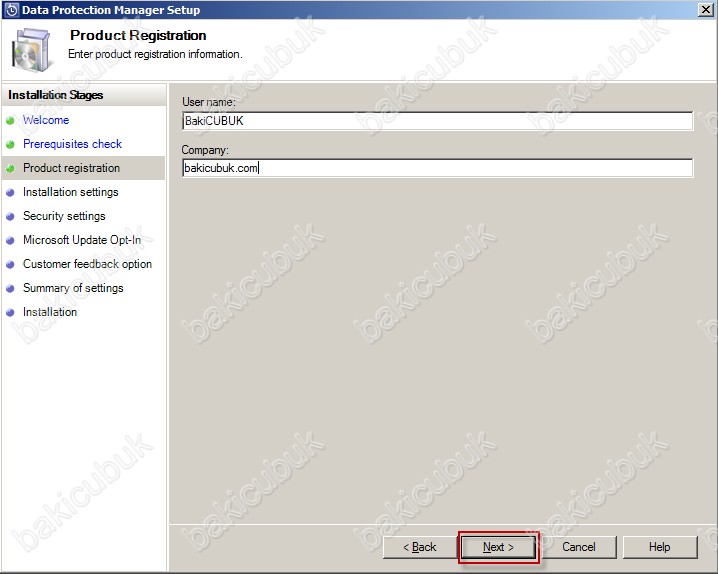Click the blue bullet beside the last Installation stage

point(11,313)
